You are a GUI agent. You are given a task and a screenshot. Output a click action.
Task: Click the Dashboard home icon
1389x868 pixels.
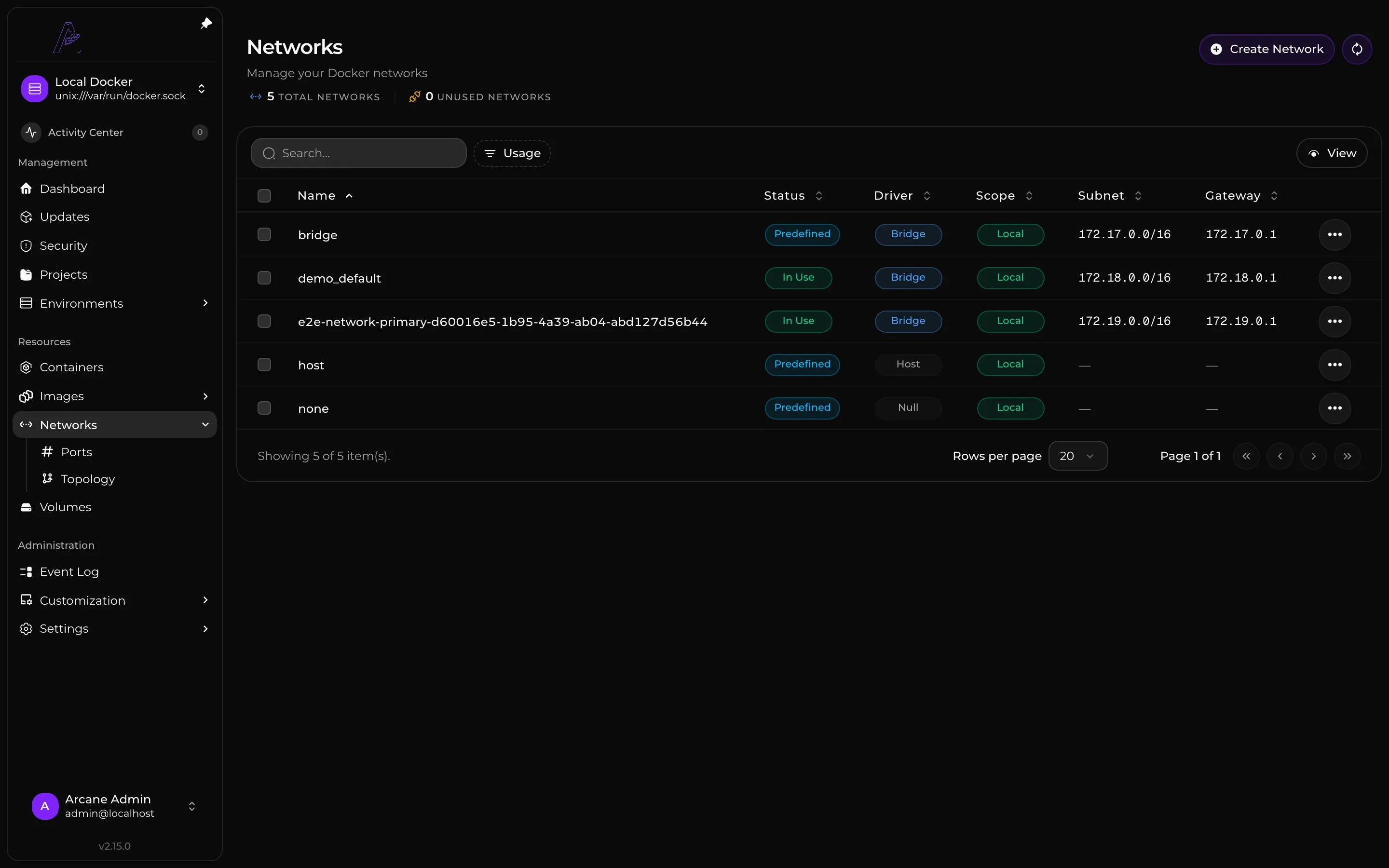coord(26,188)
